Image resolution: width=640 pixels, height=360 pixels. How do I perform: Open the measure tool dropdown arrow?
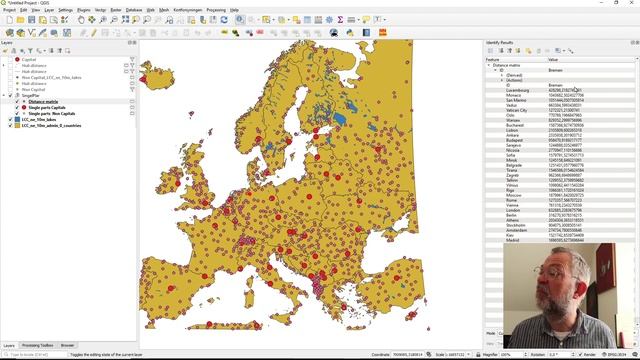358,20
